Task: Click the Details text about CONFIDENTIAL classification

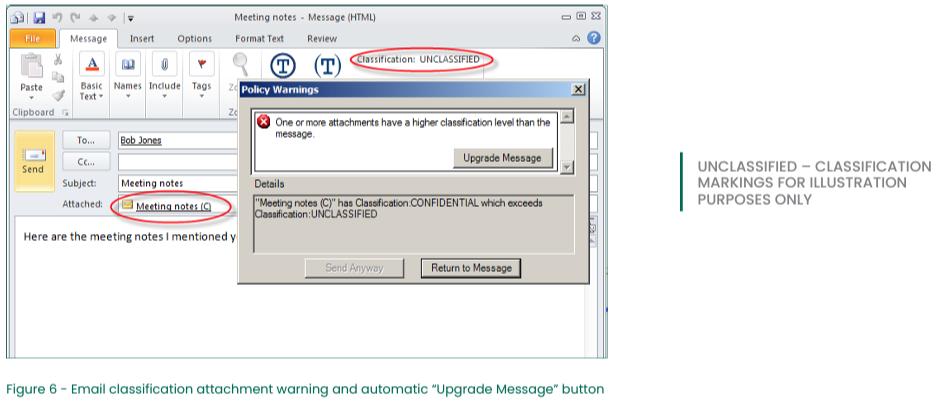Action: click(x=399, y=208)
